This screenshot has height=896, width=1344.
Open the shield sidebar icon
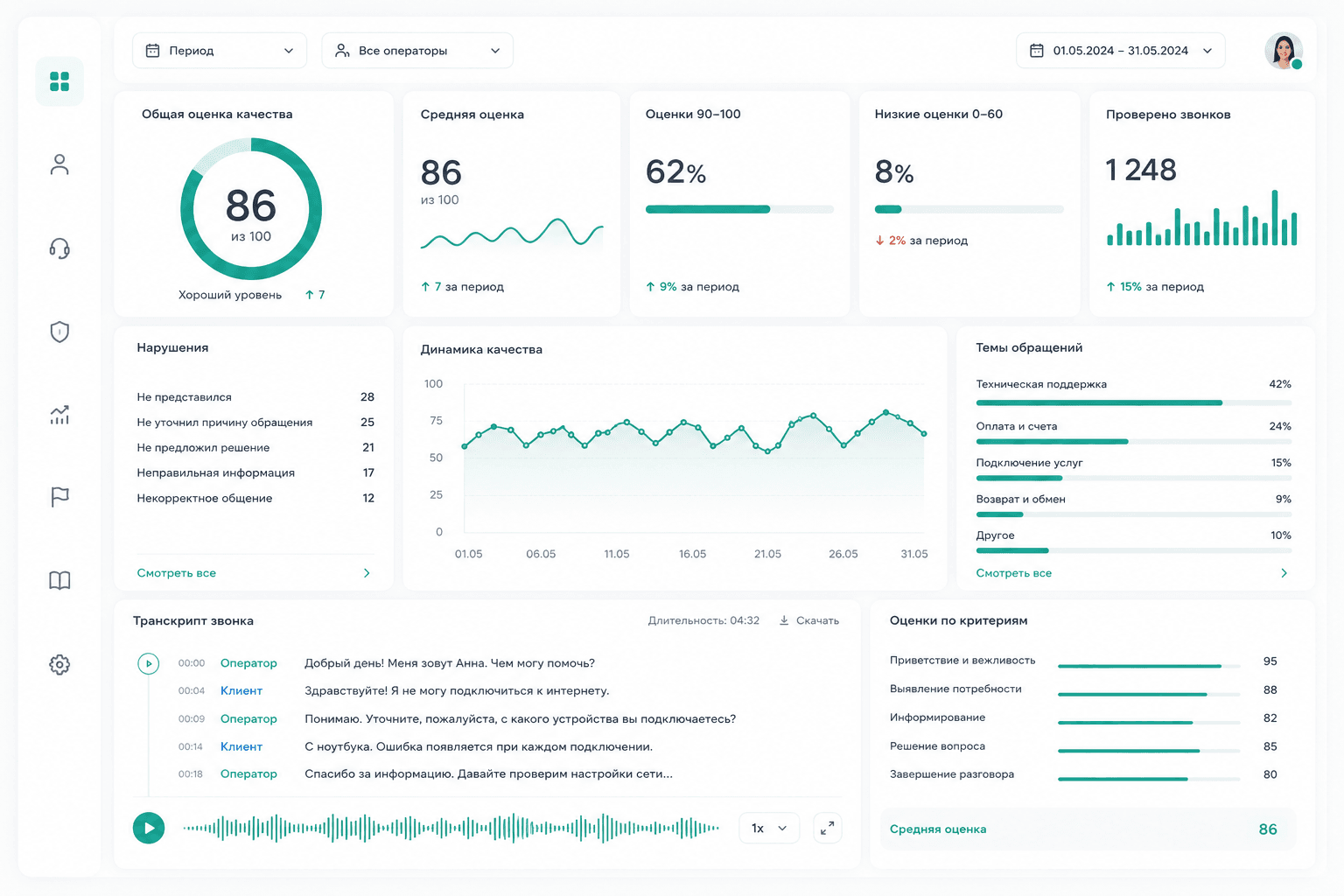click(59, 332)
